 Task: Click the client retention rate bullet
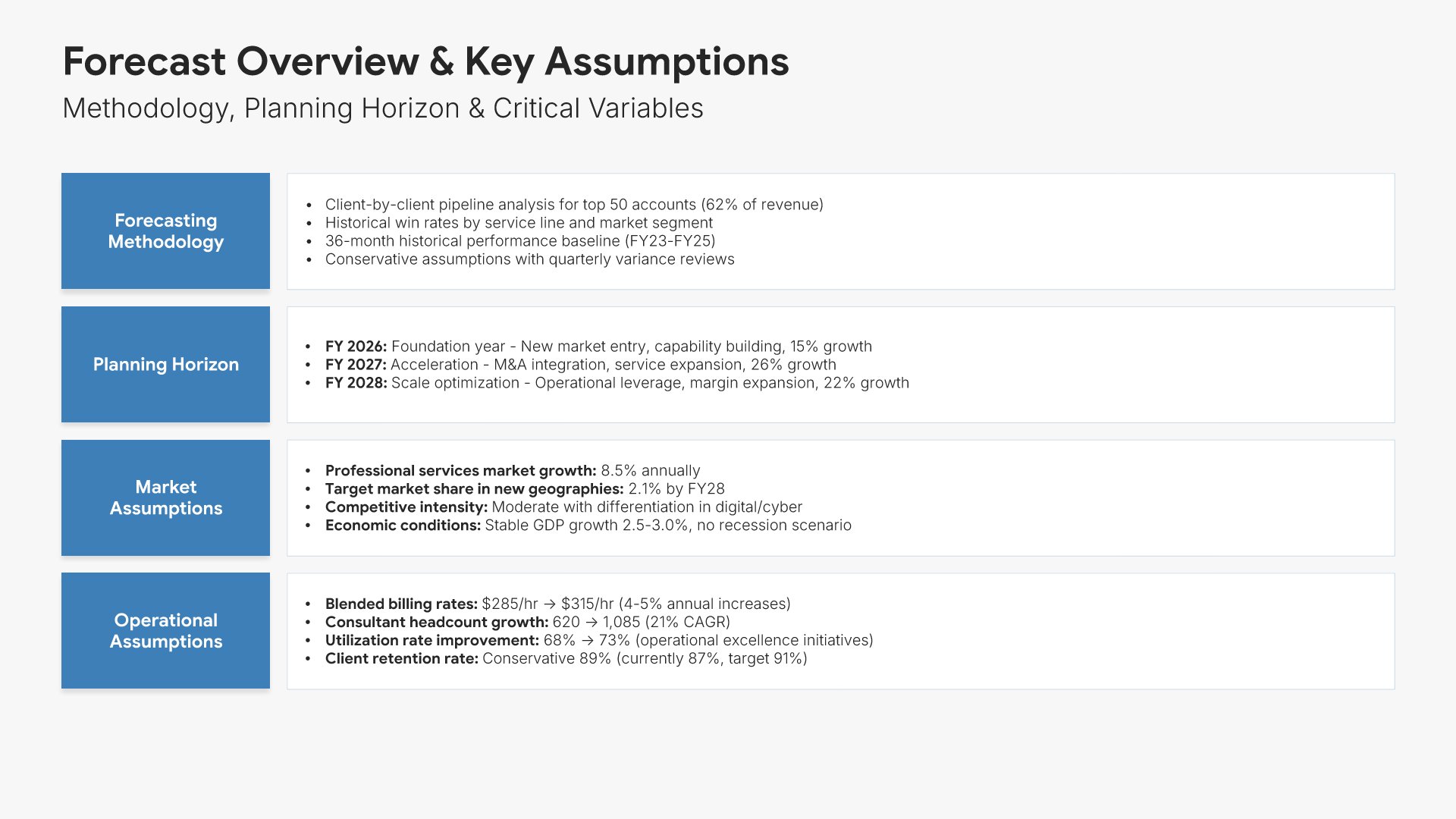pos(566,659)
